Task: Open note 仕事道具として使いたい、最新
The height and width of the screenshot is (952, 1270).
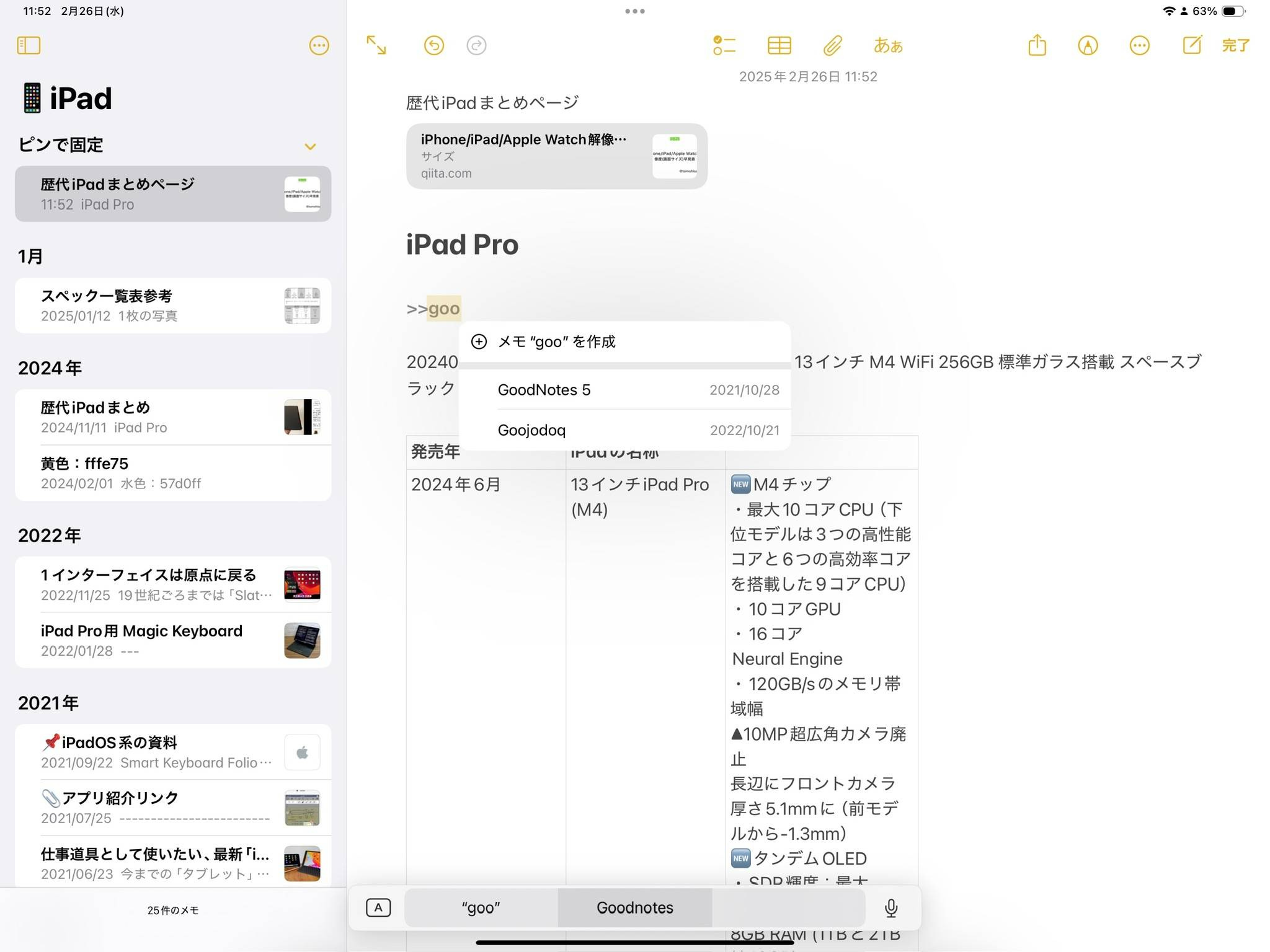Action: tap(173, 863)
